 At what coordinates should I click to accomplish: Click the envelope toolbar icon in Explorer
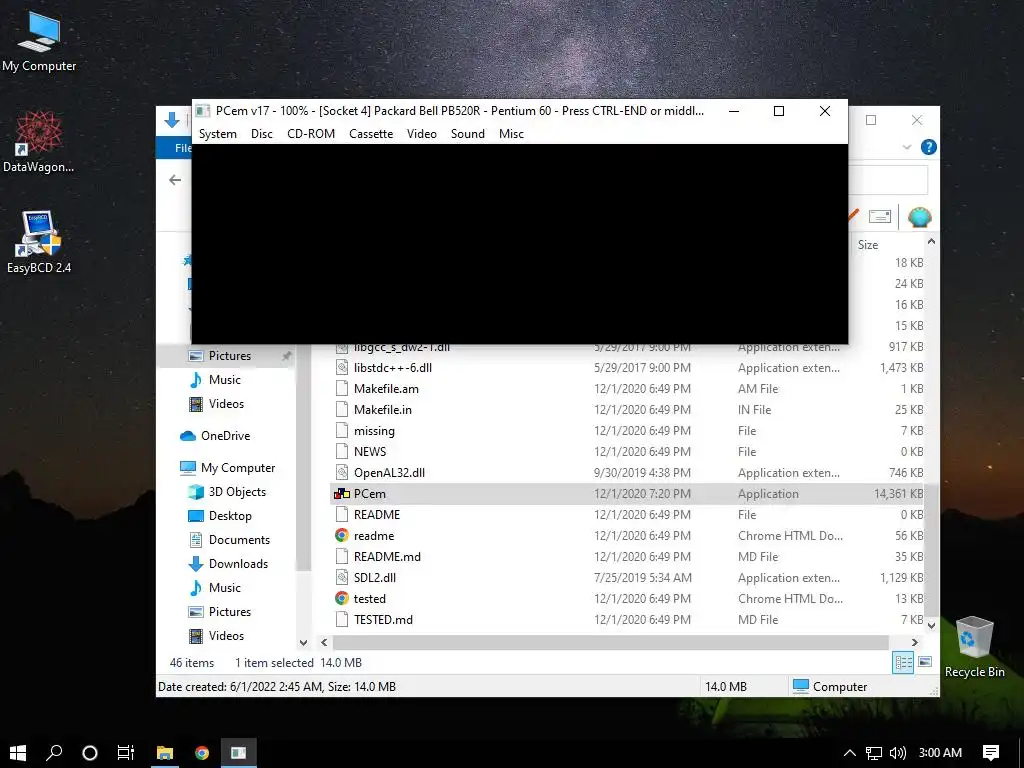click(880, 217)
